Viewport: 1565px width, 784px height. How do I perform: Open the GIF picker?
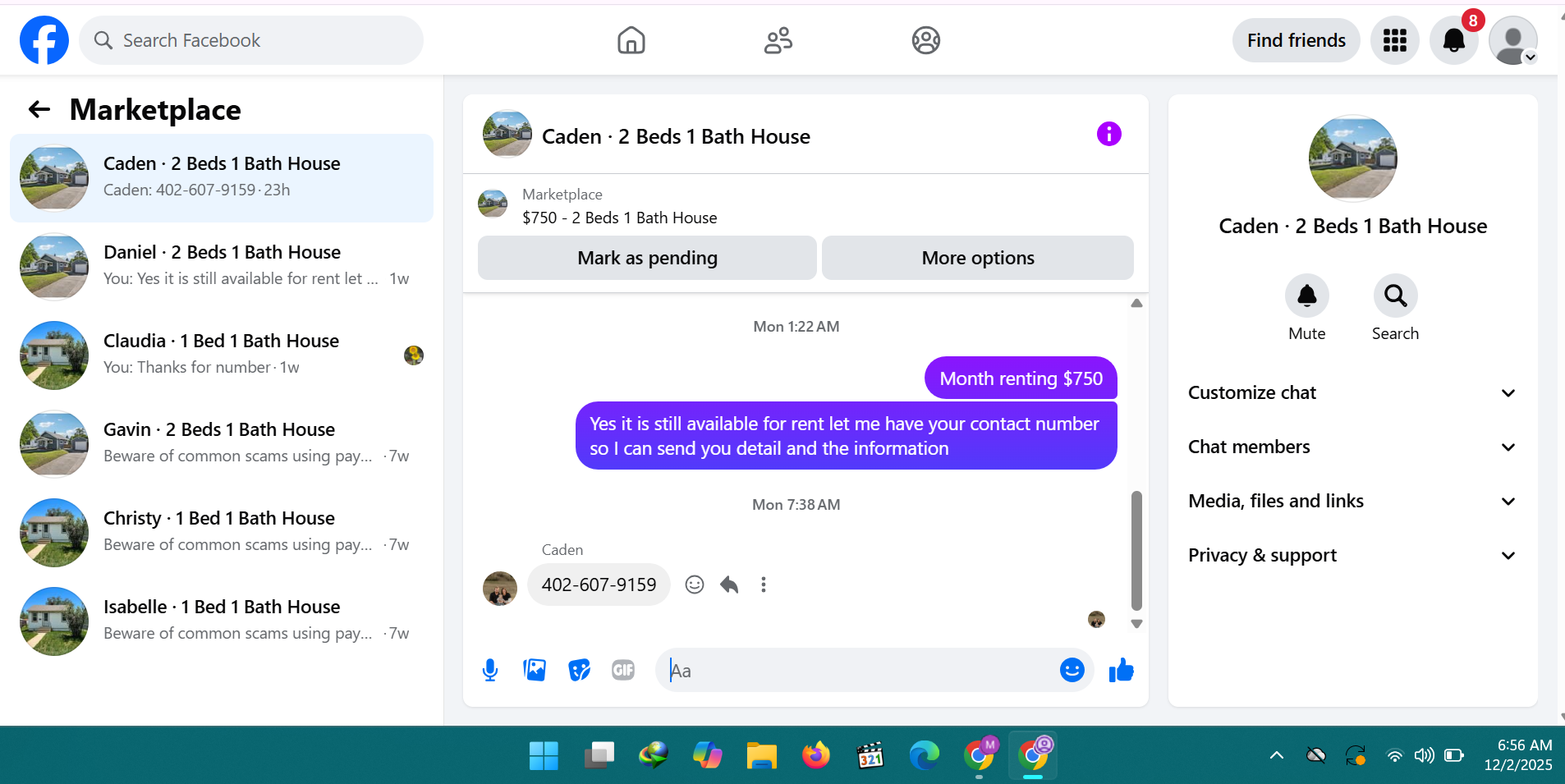click(x=623, y=671)
